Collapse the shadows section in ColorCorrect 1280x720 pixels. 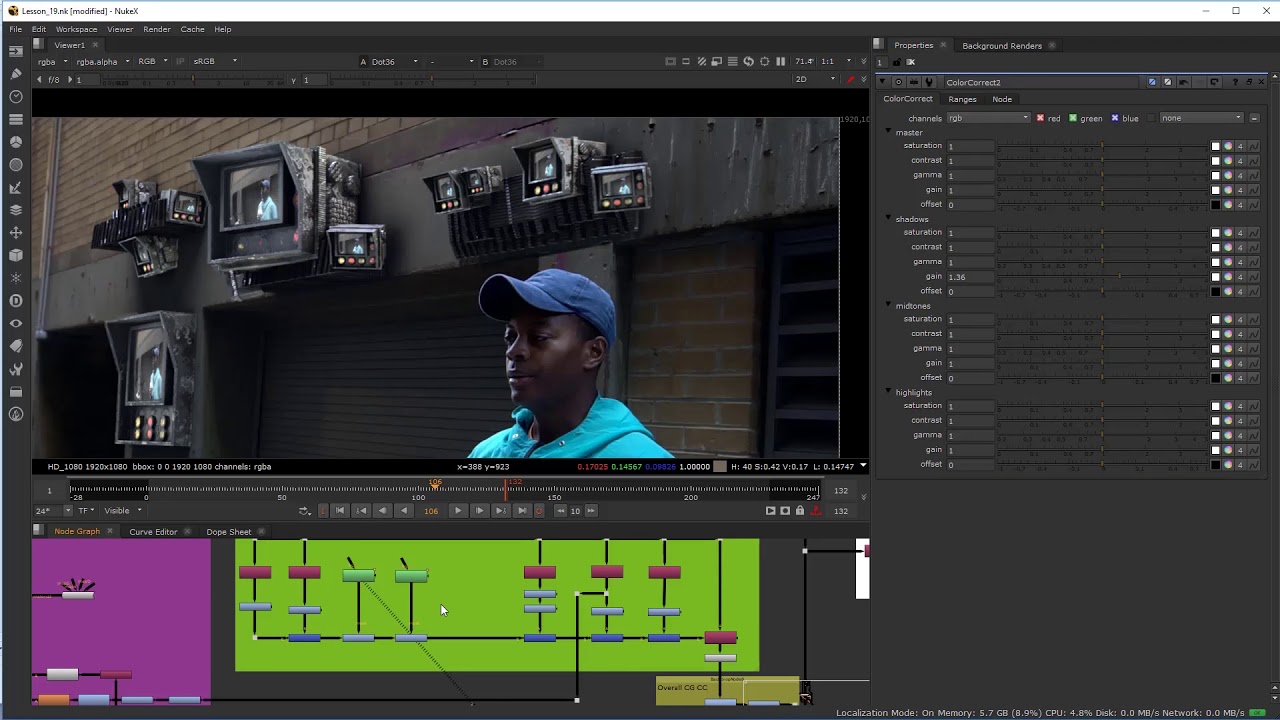click(x=888, y=219)
